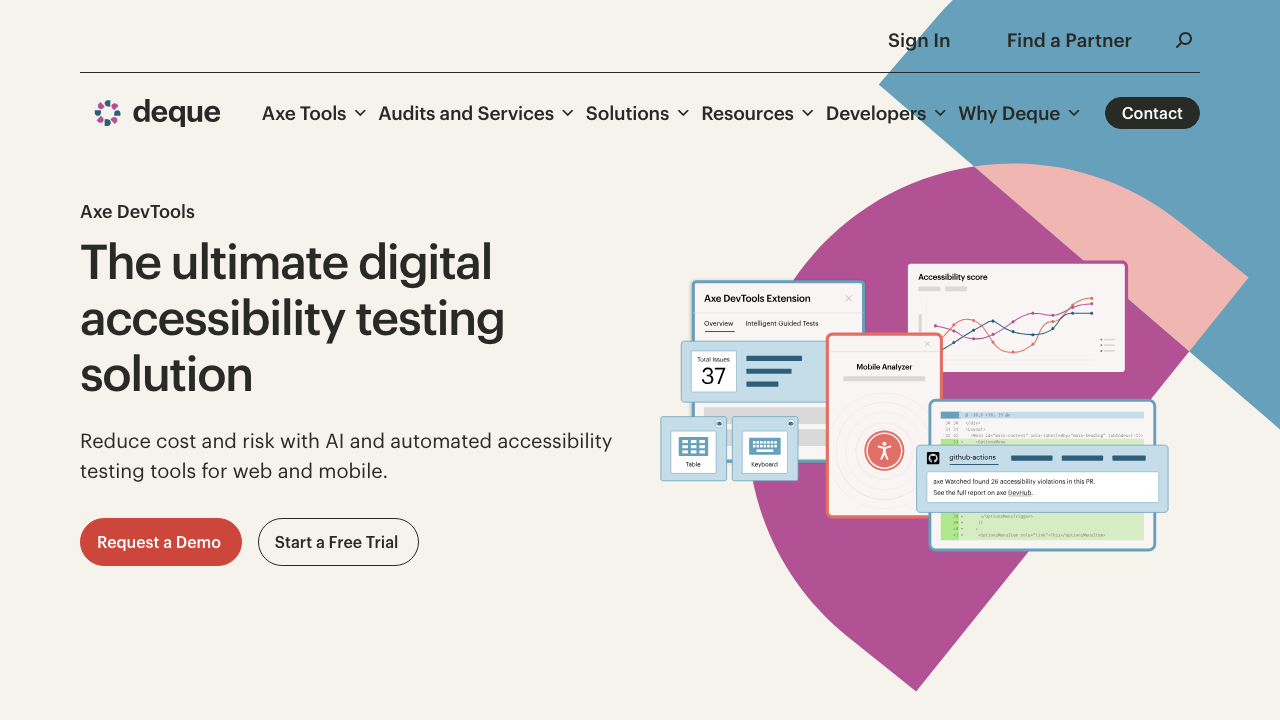Open the Solutions dropdown chevron
Image resolution: width=1280 pixels, height=720 pixels.
click(683, 113)
